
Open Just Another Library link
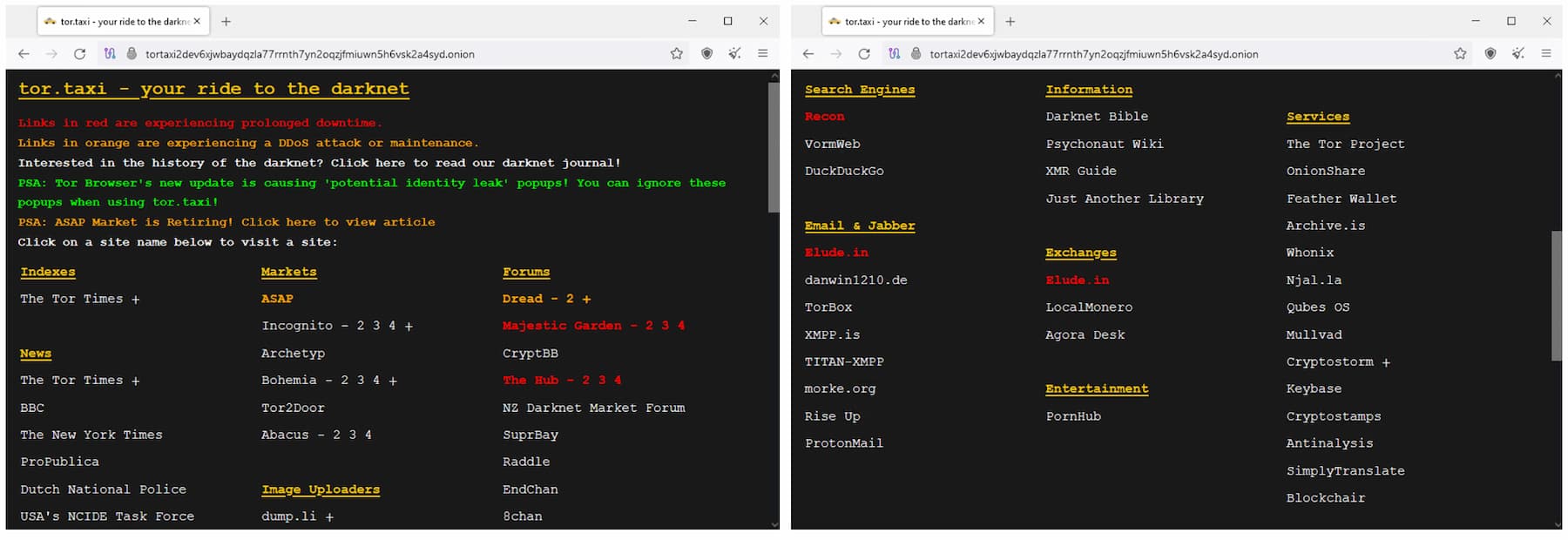click(1125, 199)
